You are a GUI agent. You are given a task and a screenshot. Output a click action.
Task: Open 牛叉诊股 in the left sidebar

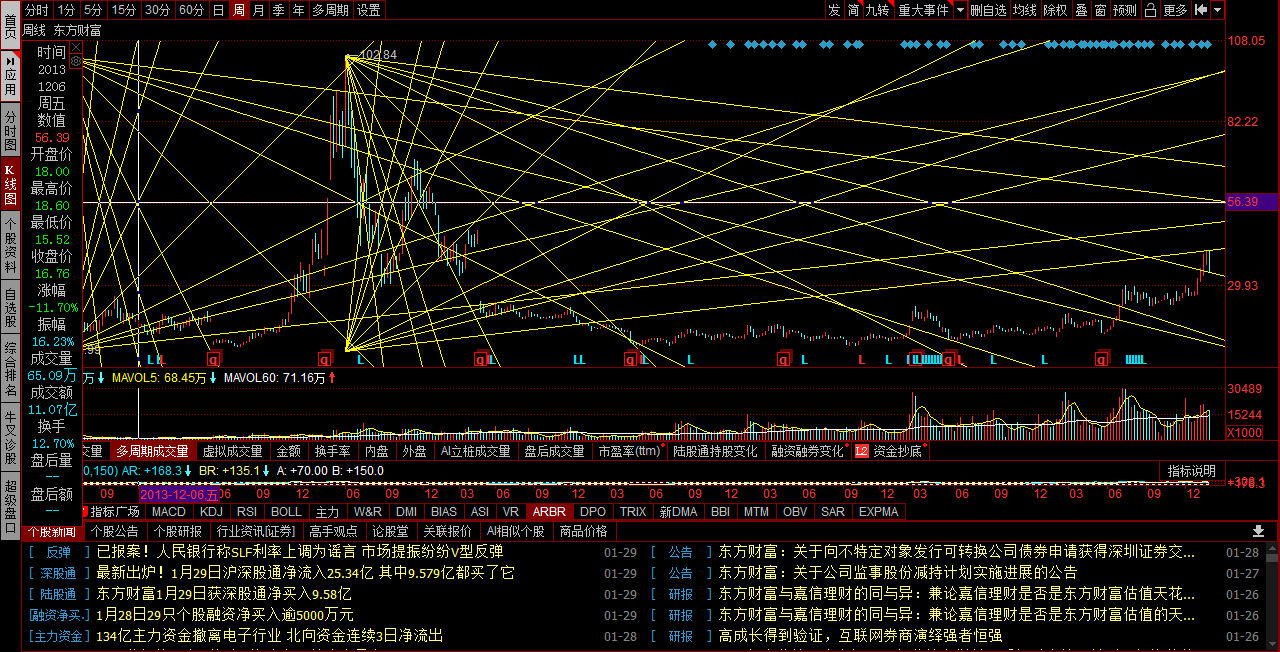point(10,437)
